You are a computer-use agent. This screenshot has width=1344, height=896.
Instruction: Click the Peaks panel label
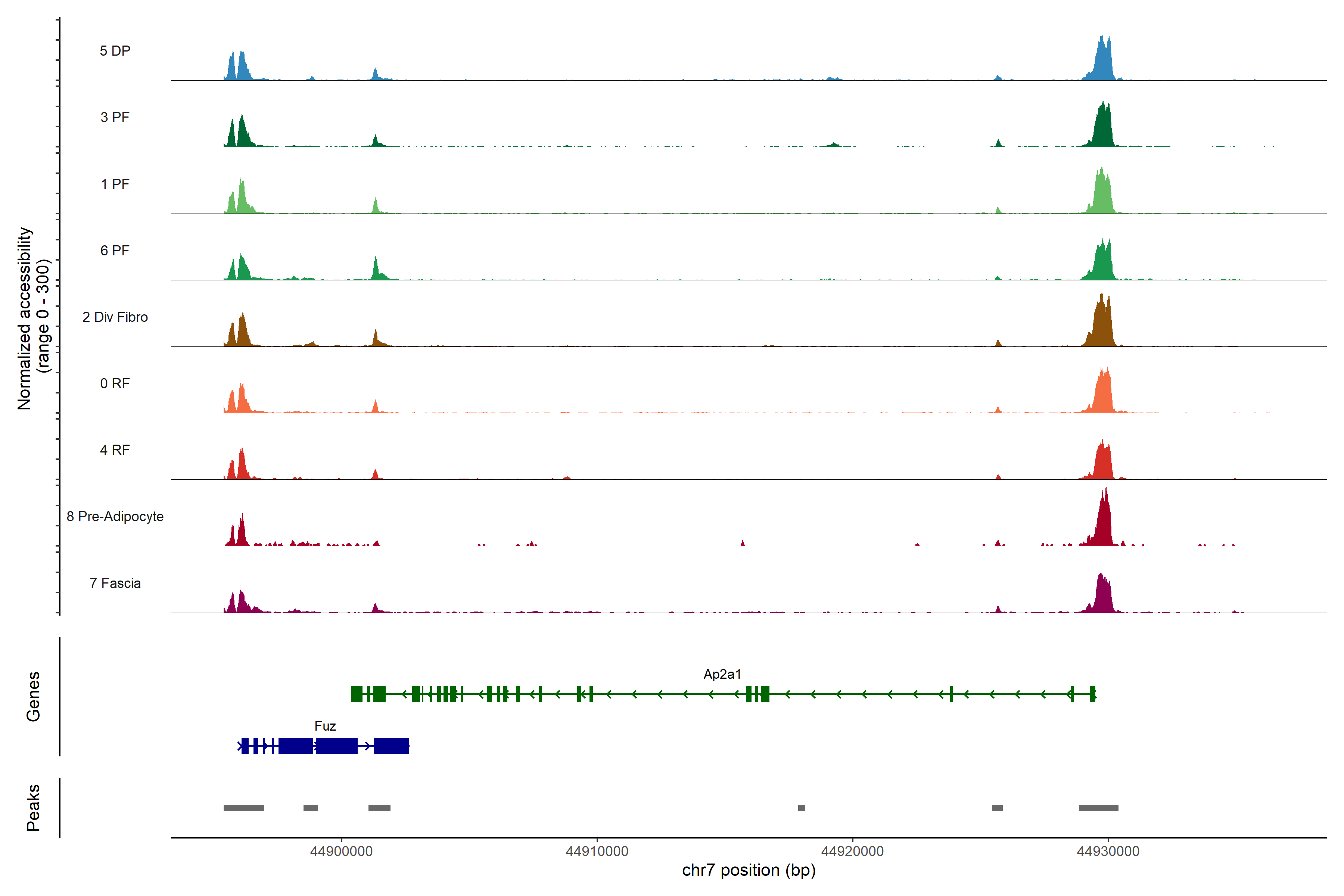coord(33,807)
